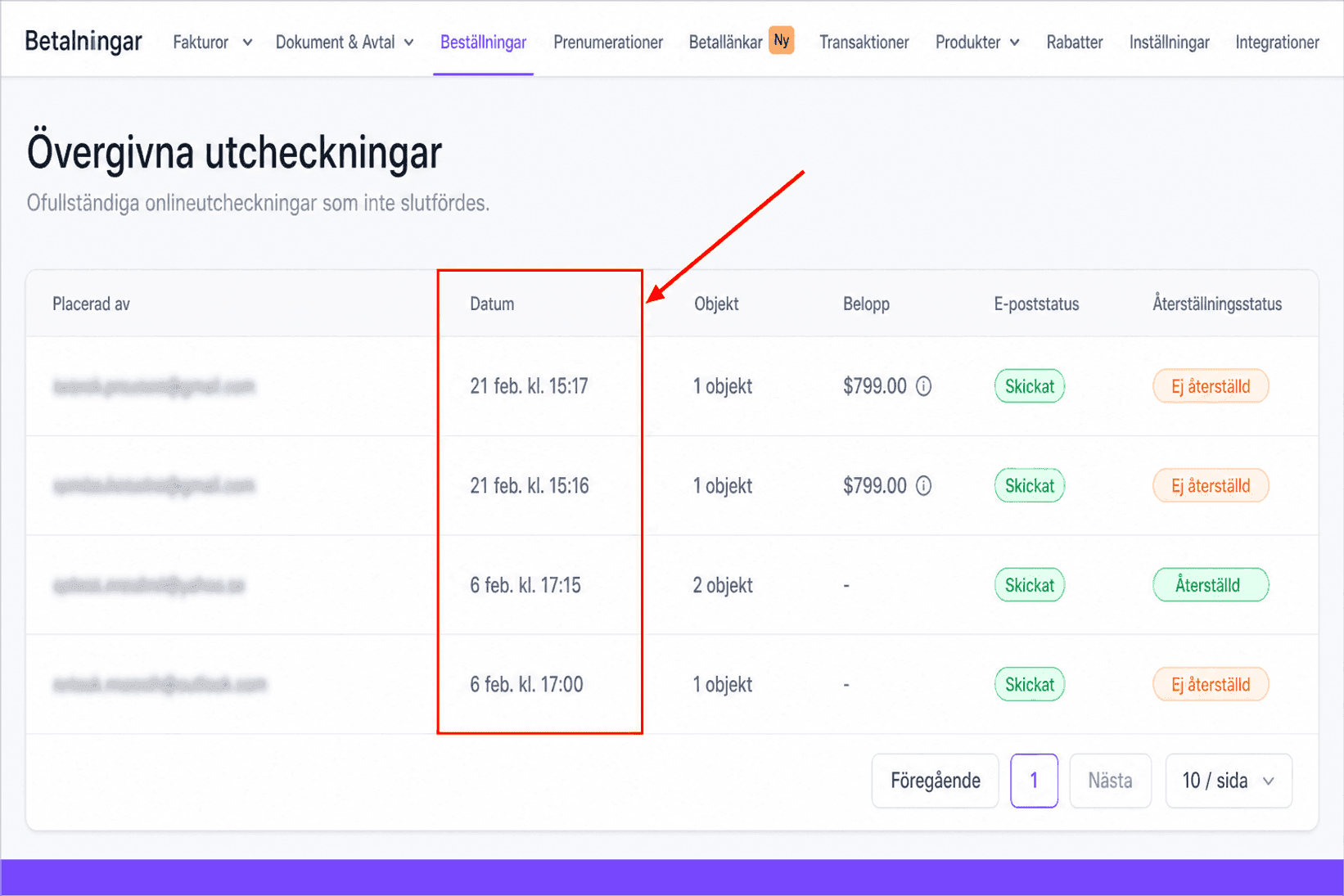Click the Skickat badge for 6 feb. 17:15
Image resolution: width=1344 pixels, height=896 pixels.
tap(1030, 585)
